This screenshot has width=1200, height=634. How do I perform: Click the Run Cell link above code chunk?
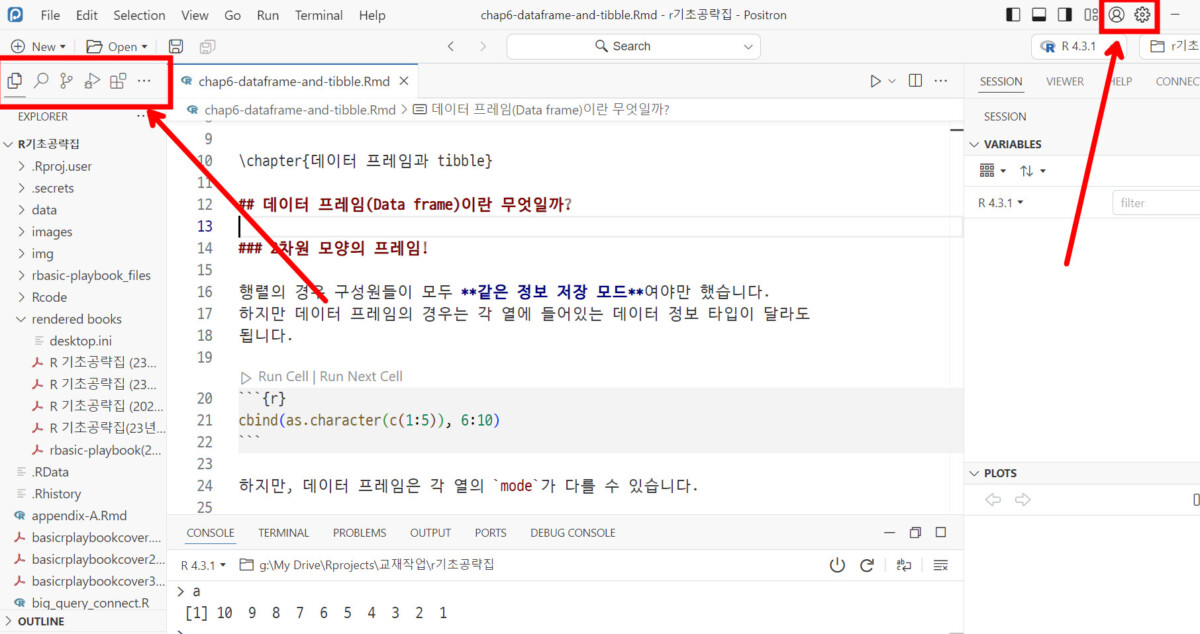(x=284, y=376)
